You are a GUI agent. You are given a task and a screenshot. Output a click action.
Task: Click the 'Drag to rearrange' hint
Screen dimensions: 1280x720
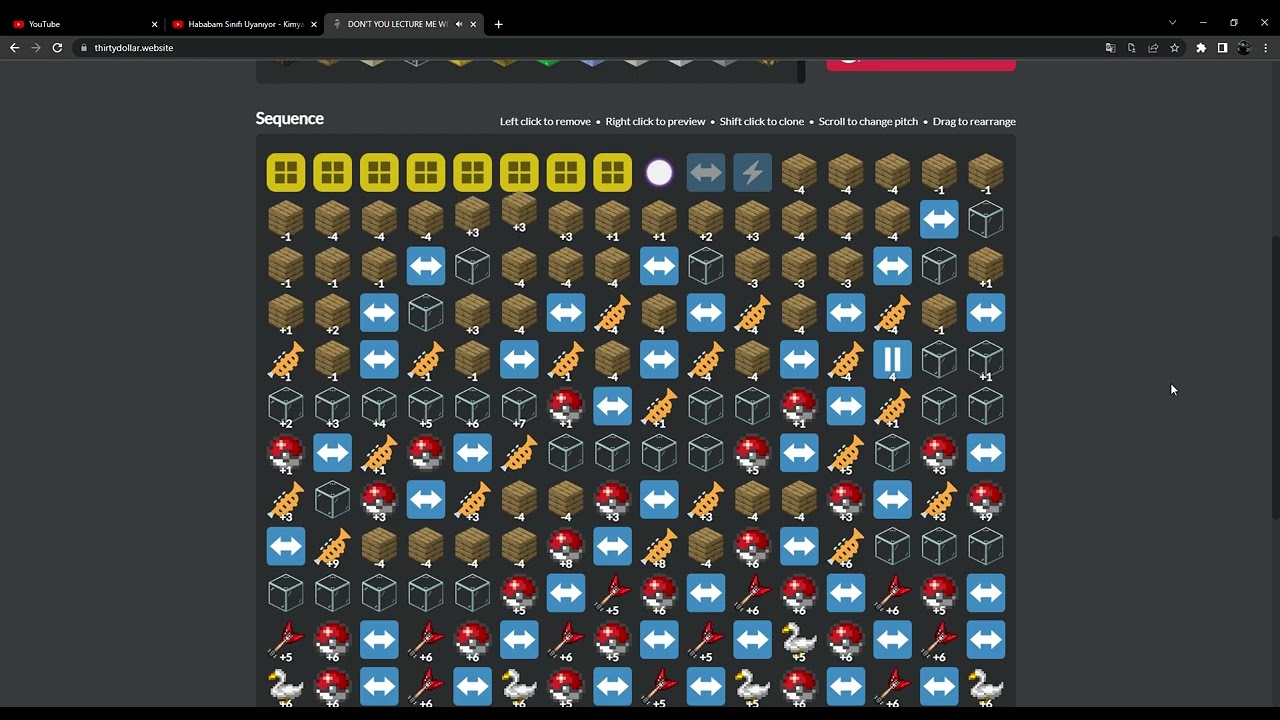click(x=974, y=121)
